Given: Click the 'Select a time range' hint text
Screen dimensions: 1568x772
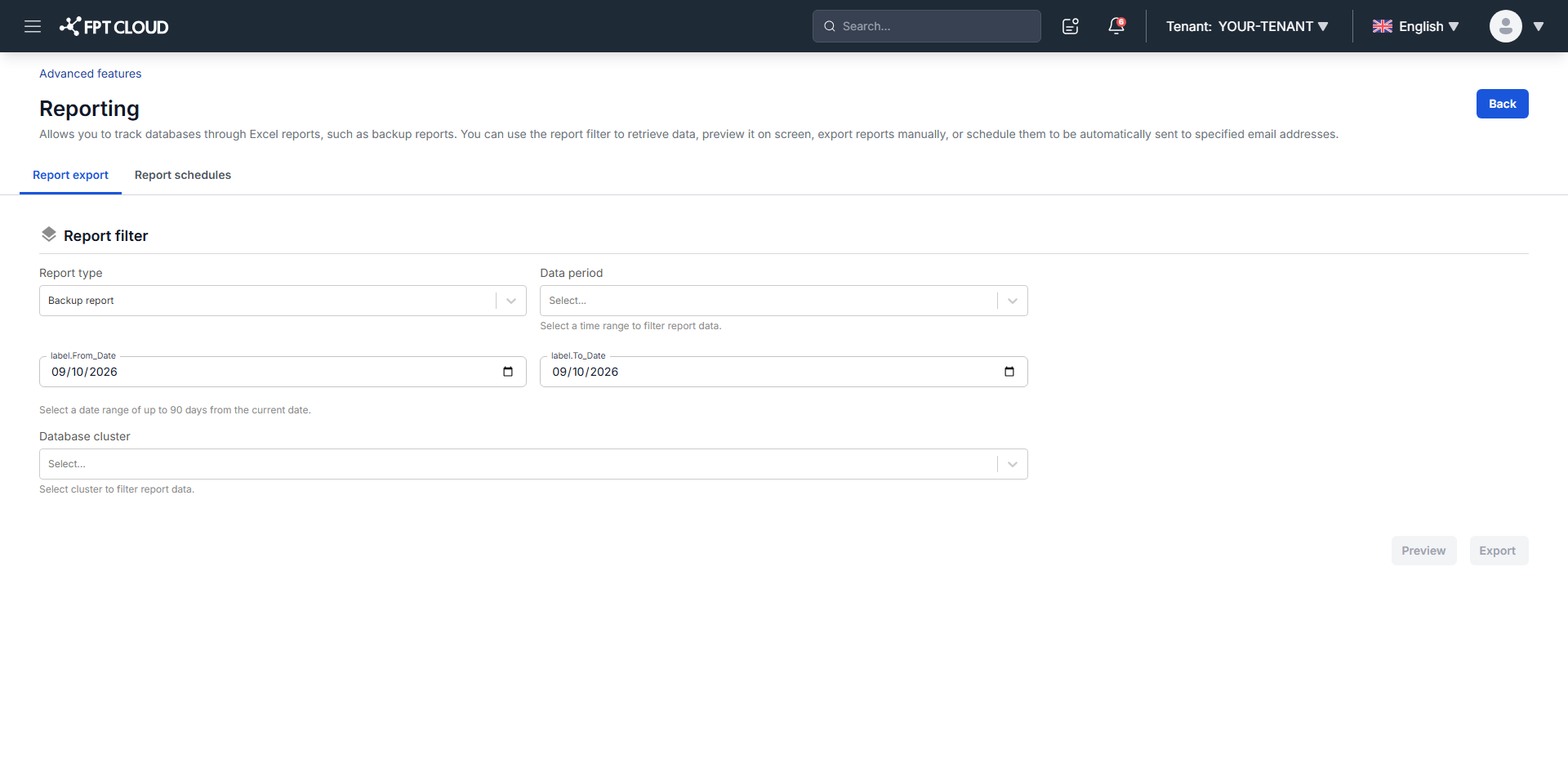Looking at the screenshot, I should pyautogui.click(x=630, y=326).
